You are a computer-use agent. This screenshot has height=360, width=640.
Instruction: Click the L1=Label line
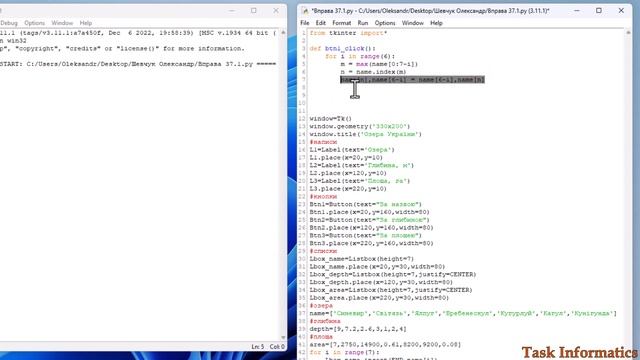pyautogui.click(x=352, y=150)
